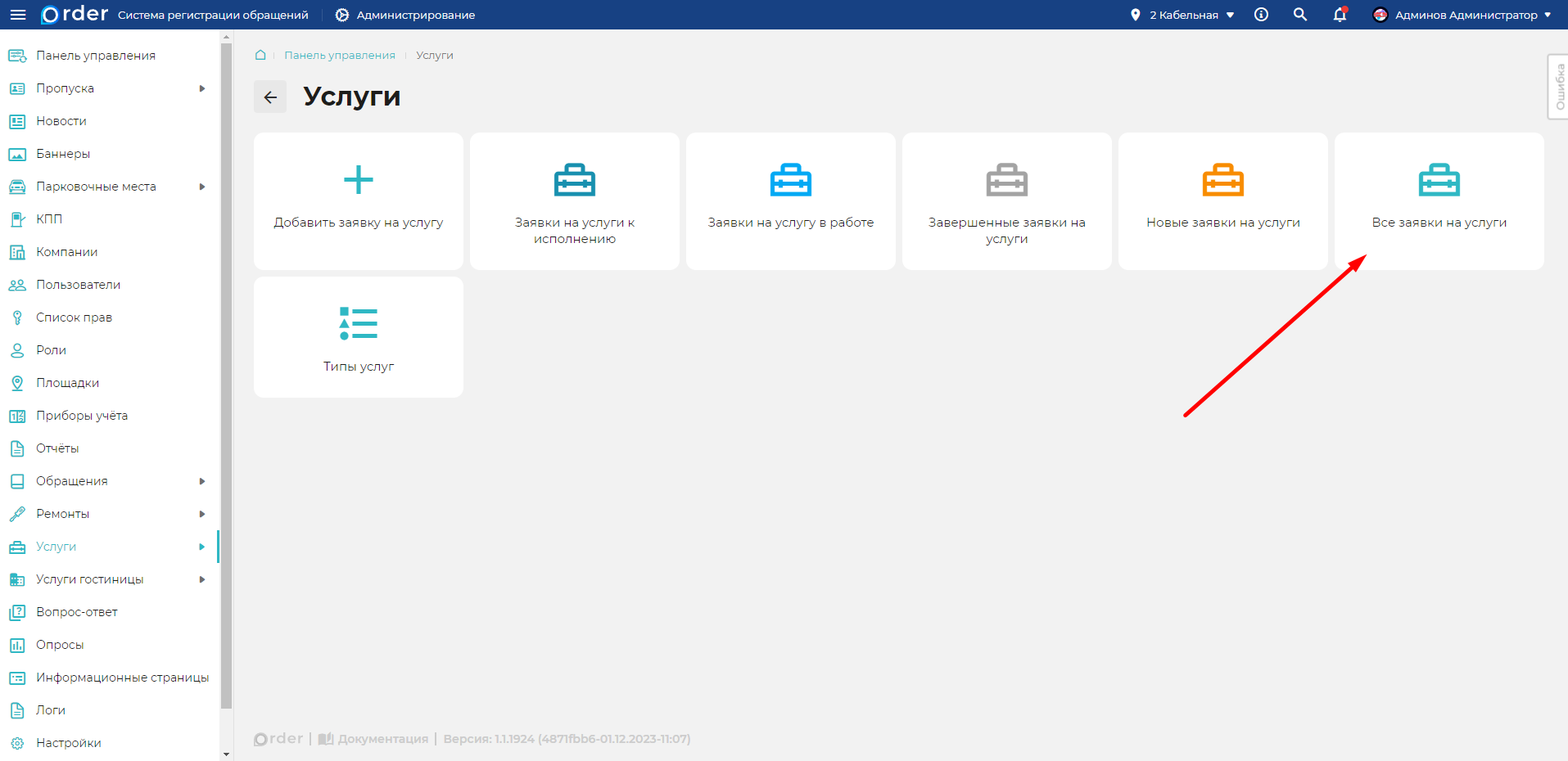This screenshot has width=1568, height=761.
Task: Open Настройки in sidebar menu
Action: [69, 743]
